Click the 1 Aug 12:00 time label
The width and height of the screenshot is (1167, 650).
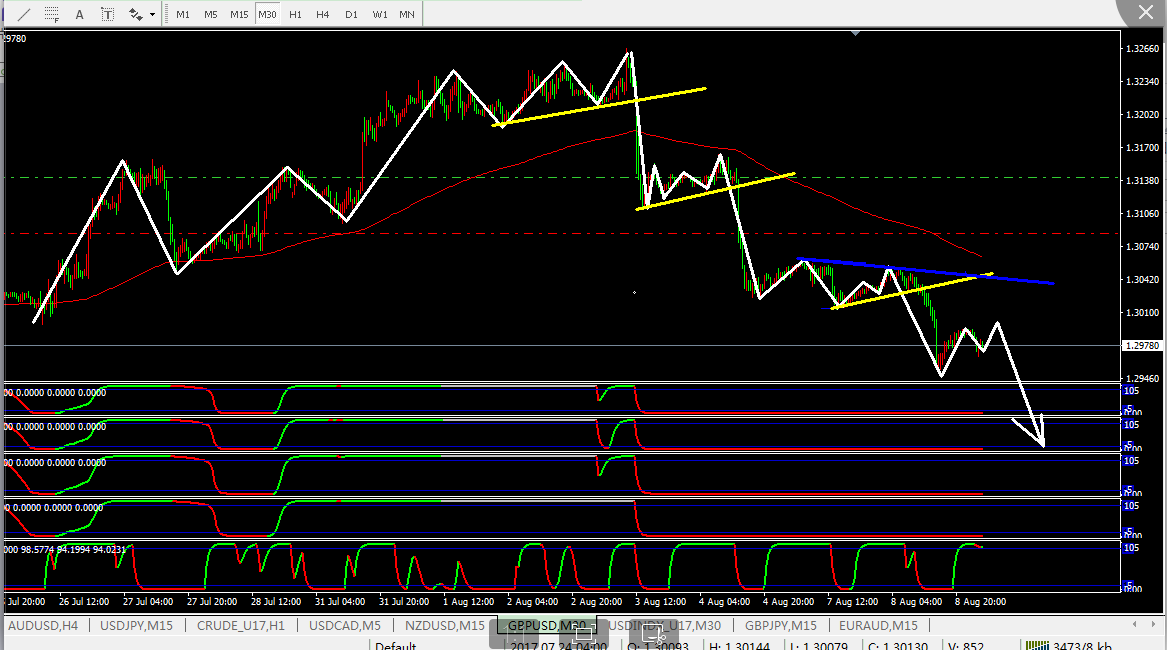[x=468, y=602]
